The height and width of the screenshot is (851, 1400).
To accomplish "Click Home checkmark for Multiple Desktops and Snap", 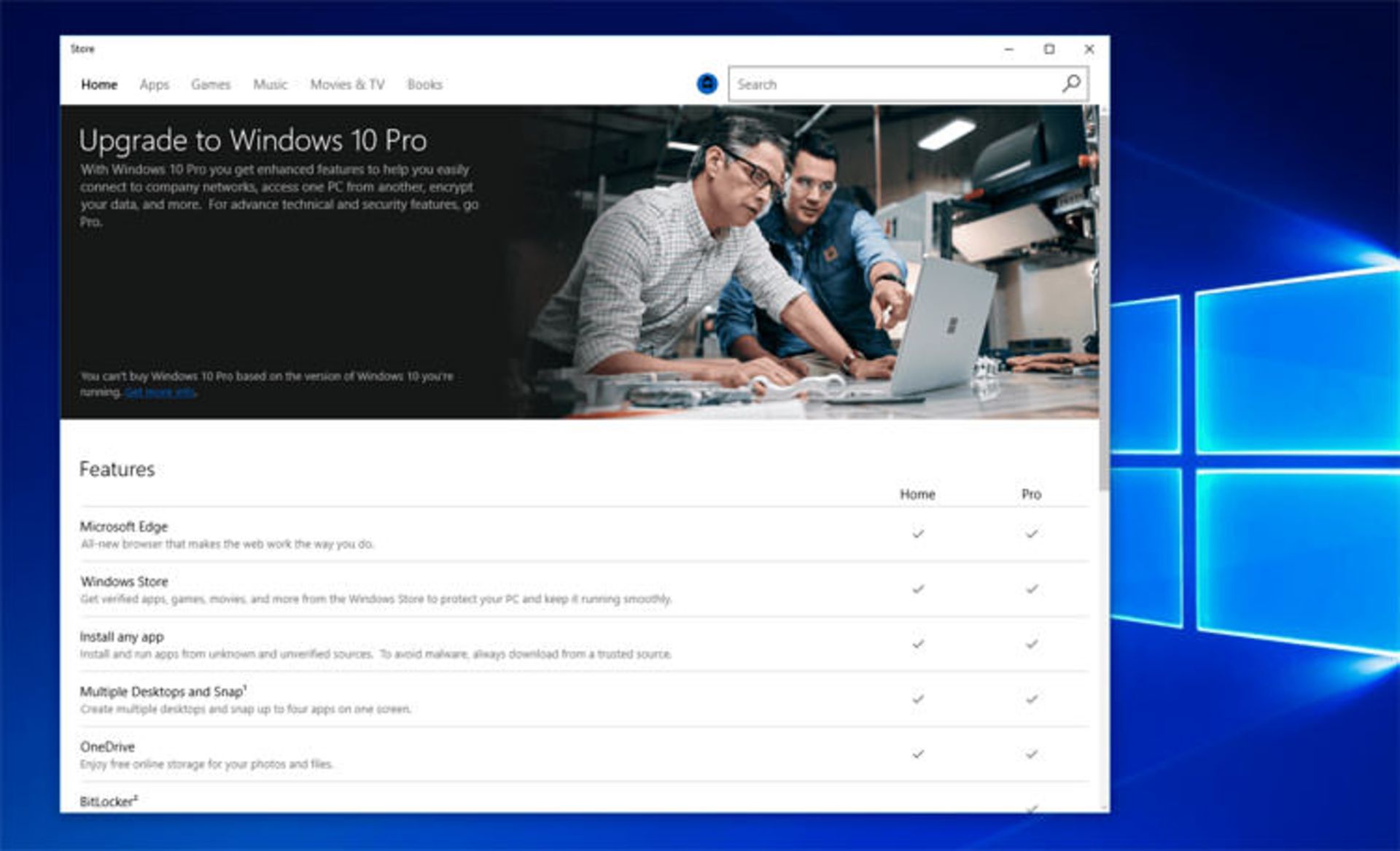I will coord(918,699).
